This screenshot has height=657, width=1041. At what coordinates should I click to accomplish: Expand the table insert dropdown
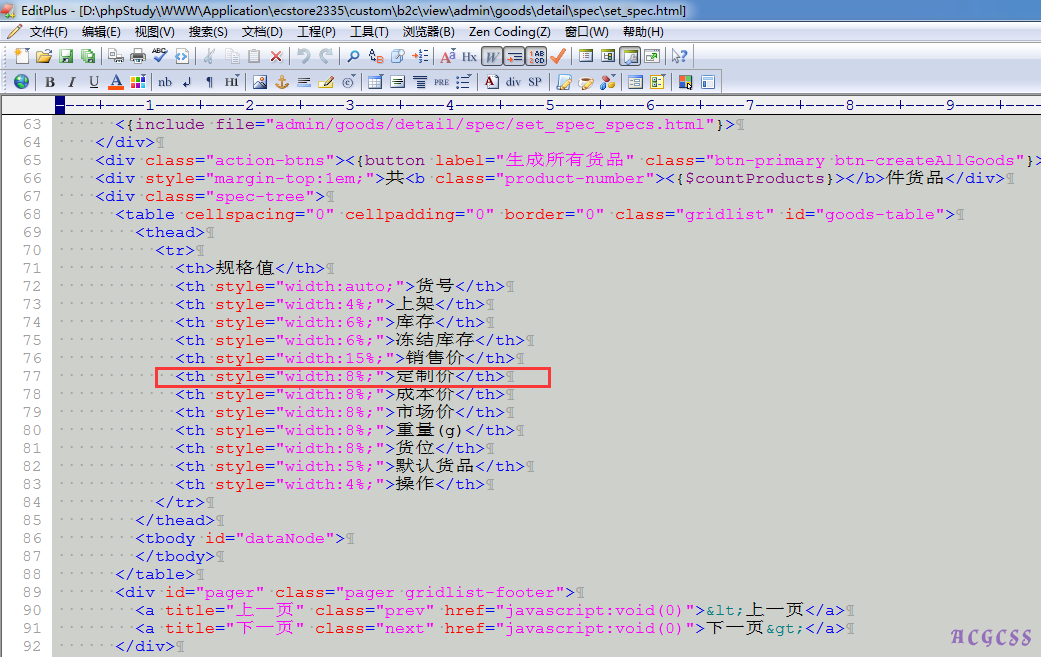(x=376, y=82)
